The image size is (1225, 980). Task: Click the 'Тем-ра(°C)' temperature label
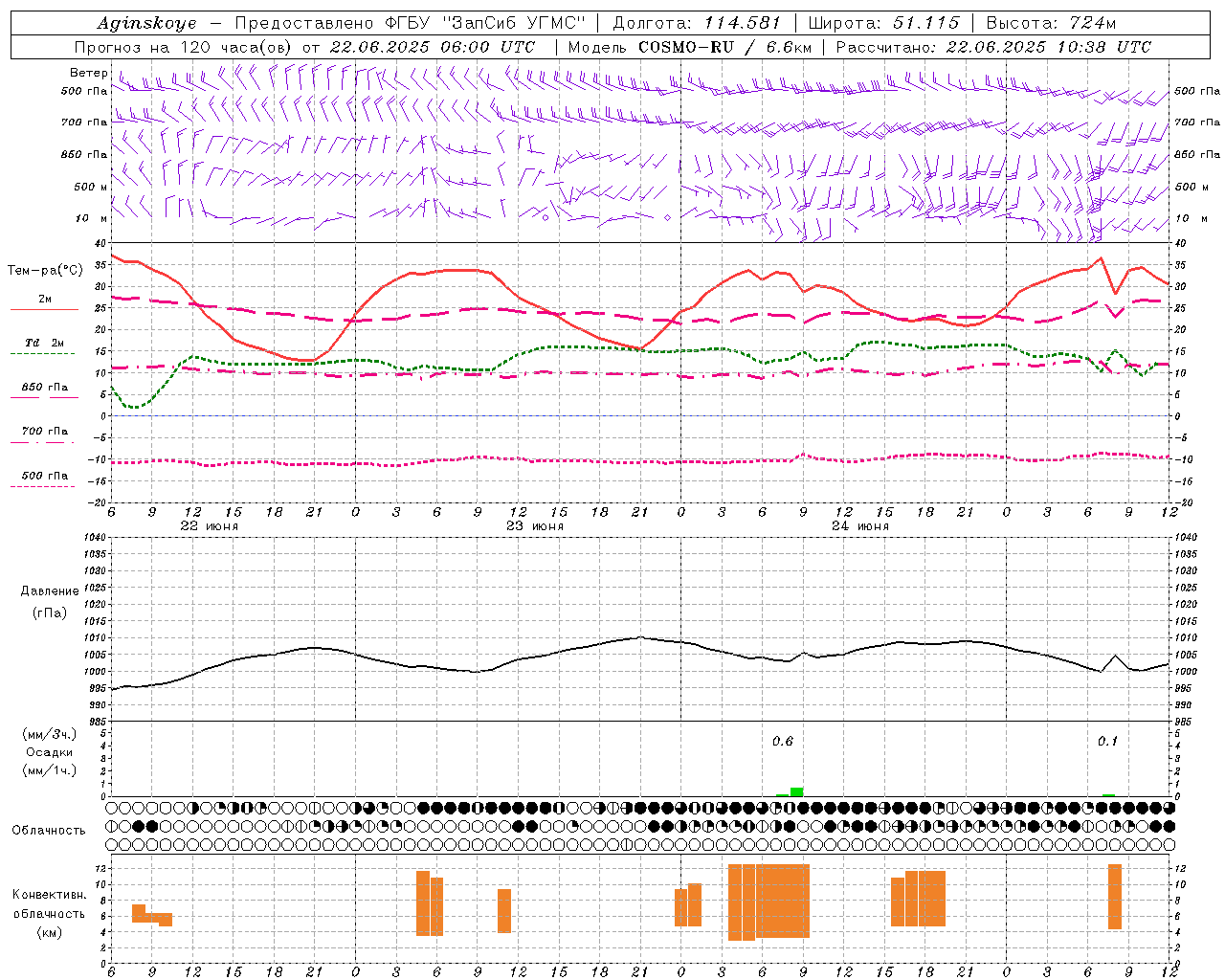(x=46, y=271)
